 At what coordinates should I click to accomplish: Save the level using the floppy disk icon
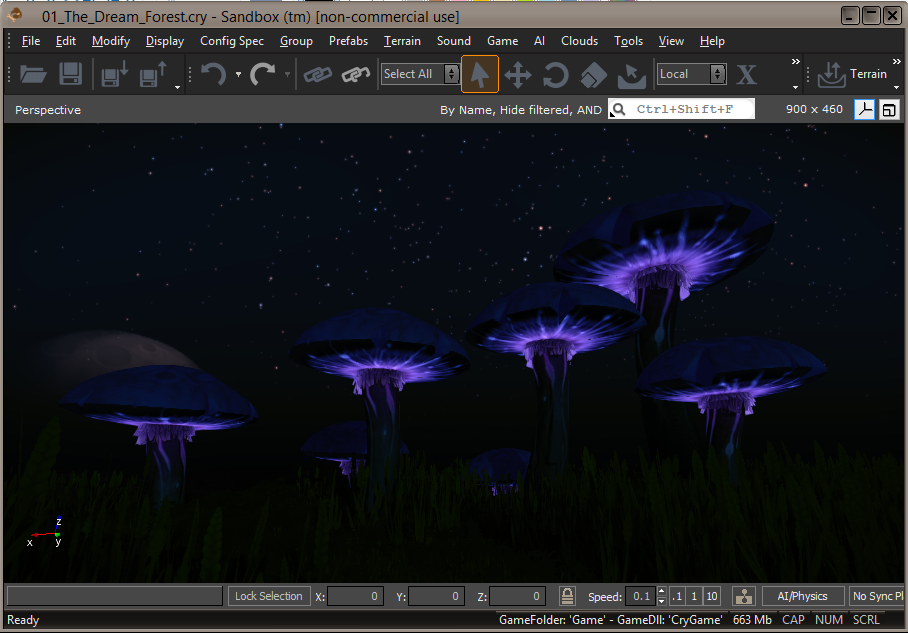click(x=71, y=74)
